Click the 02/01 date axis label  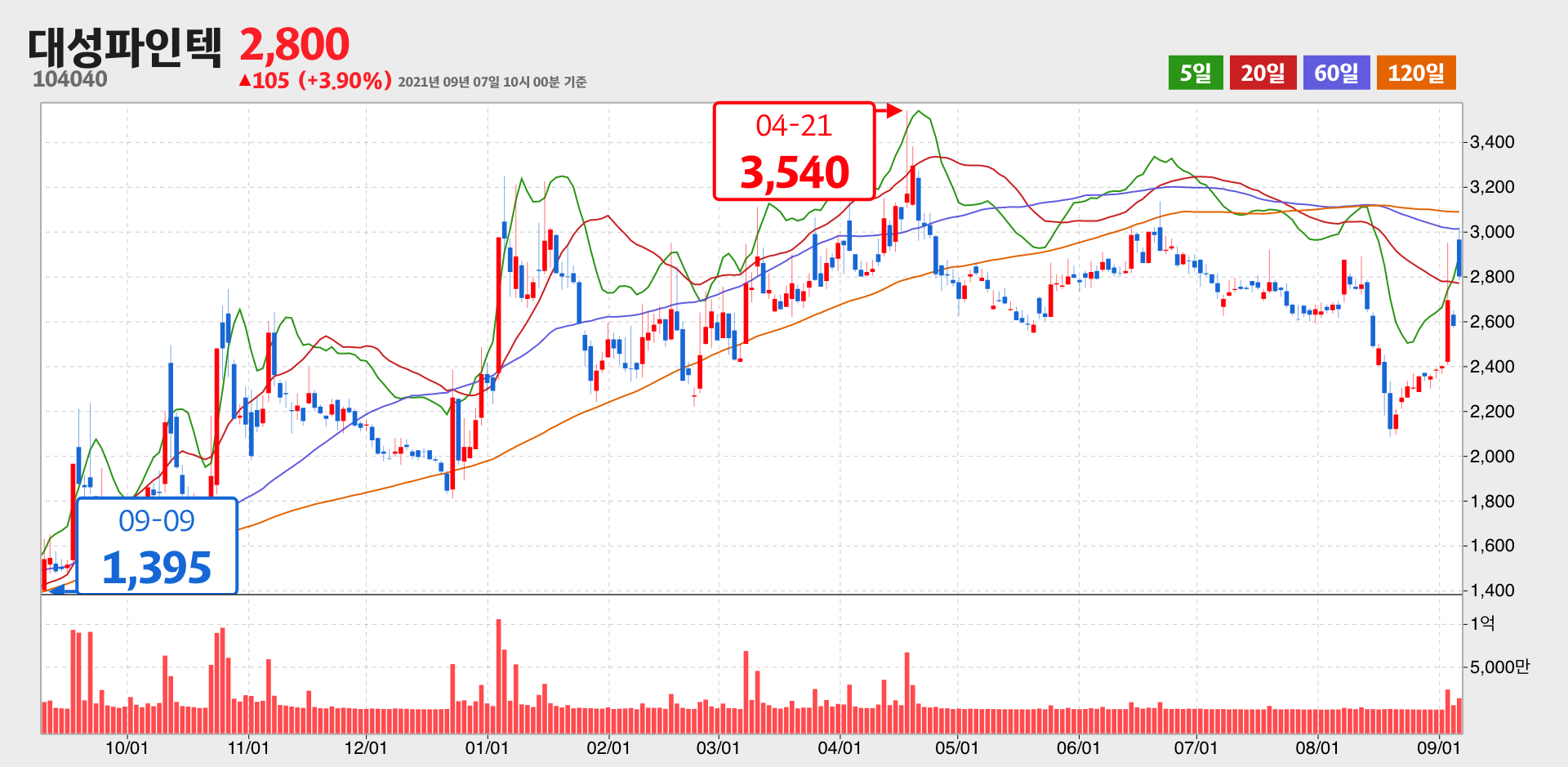pos(608,748)
